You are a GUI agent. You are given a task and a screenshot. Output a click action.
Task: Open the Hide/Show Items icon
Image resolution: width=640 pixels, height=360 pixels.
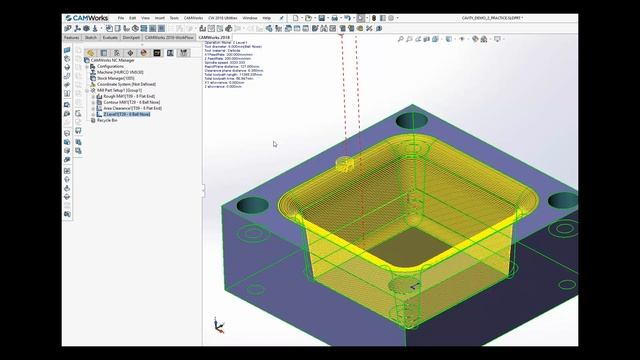click(x=462, y=39)
